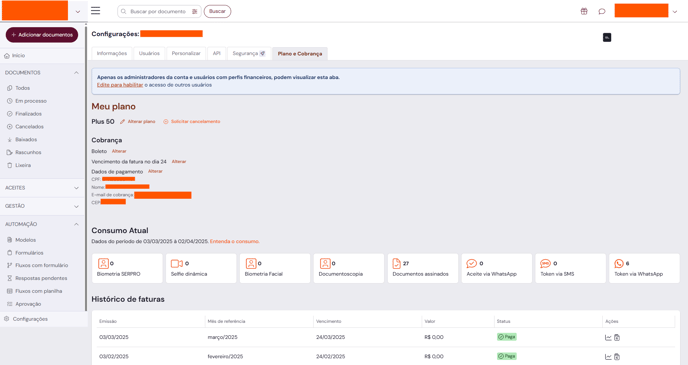Click the Modelos icon in sidebar
The width and height of the screenshot is (688, 365).
pyautogui.click(x=10, y=240)
